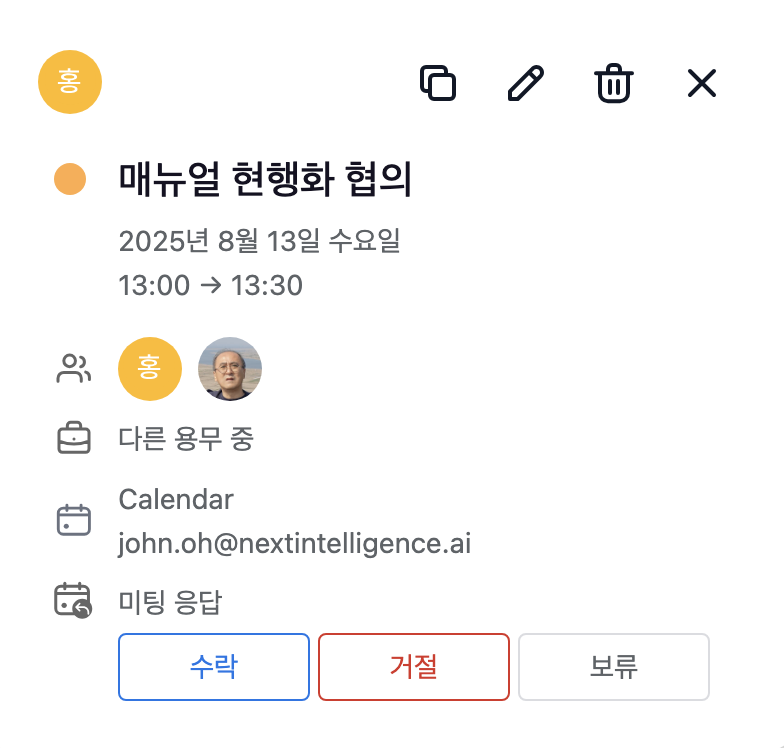Click the 다른 용무 중 status text

coord(186,438)
